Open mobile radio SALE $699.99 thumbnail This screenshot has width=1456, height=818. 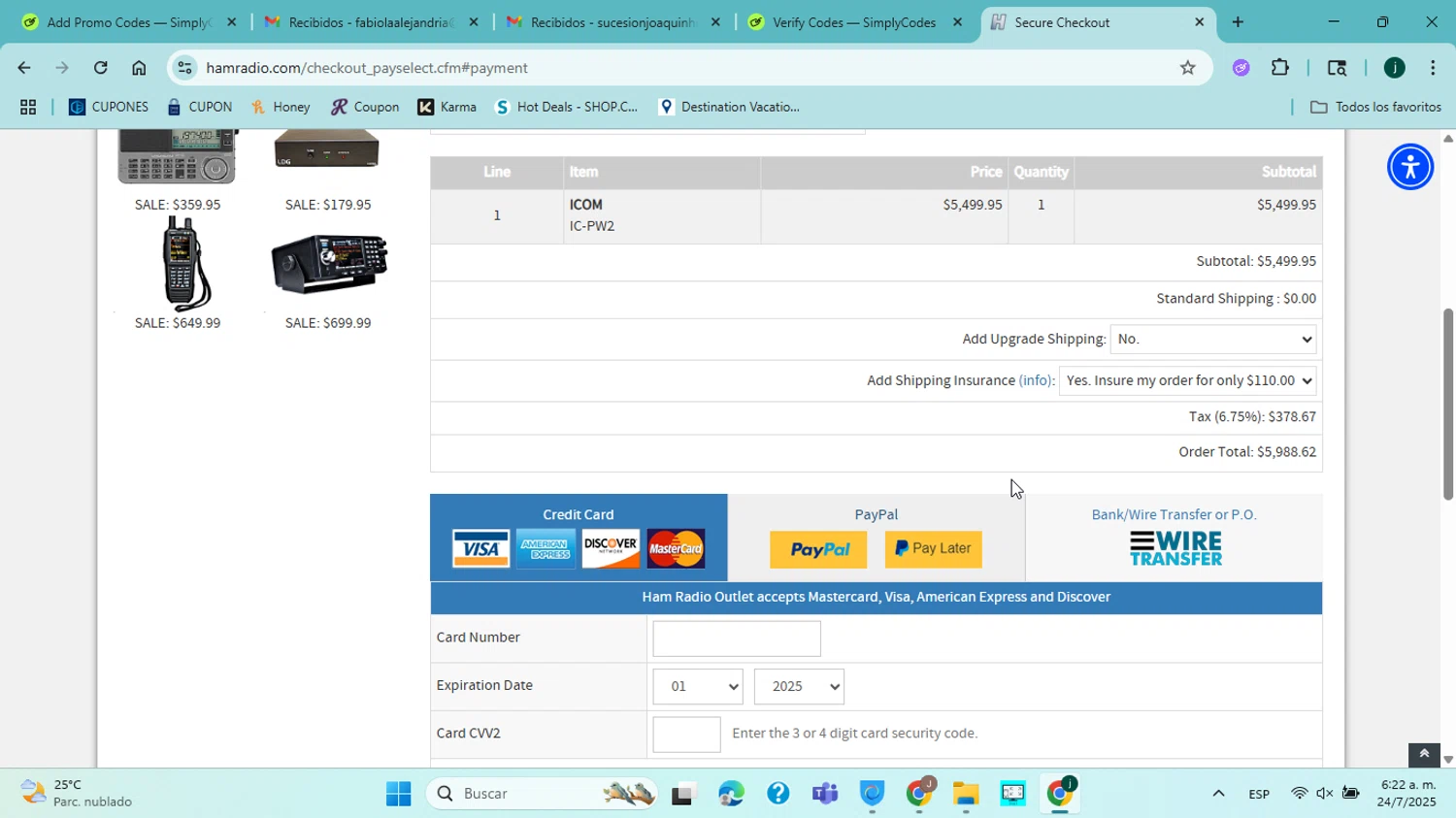(x=329, y=264)
